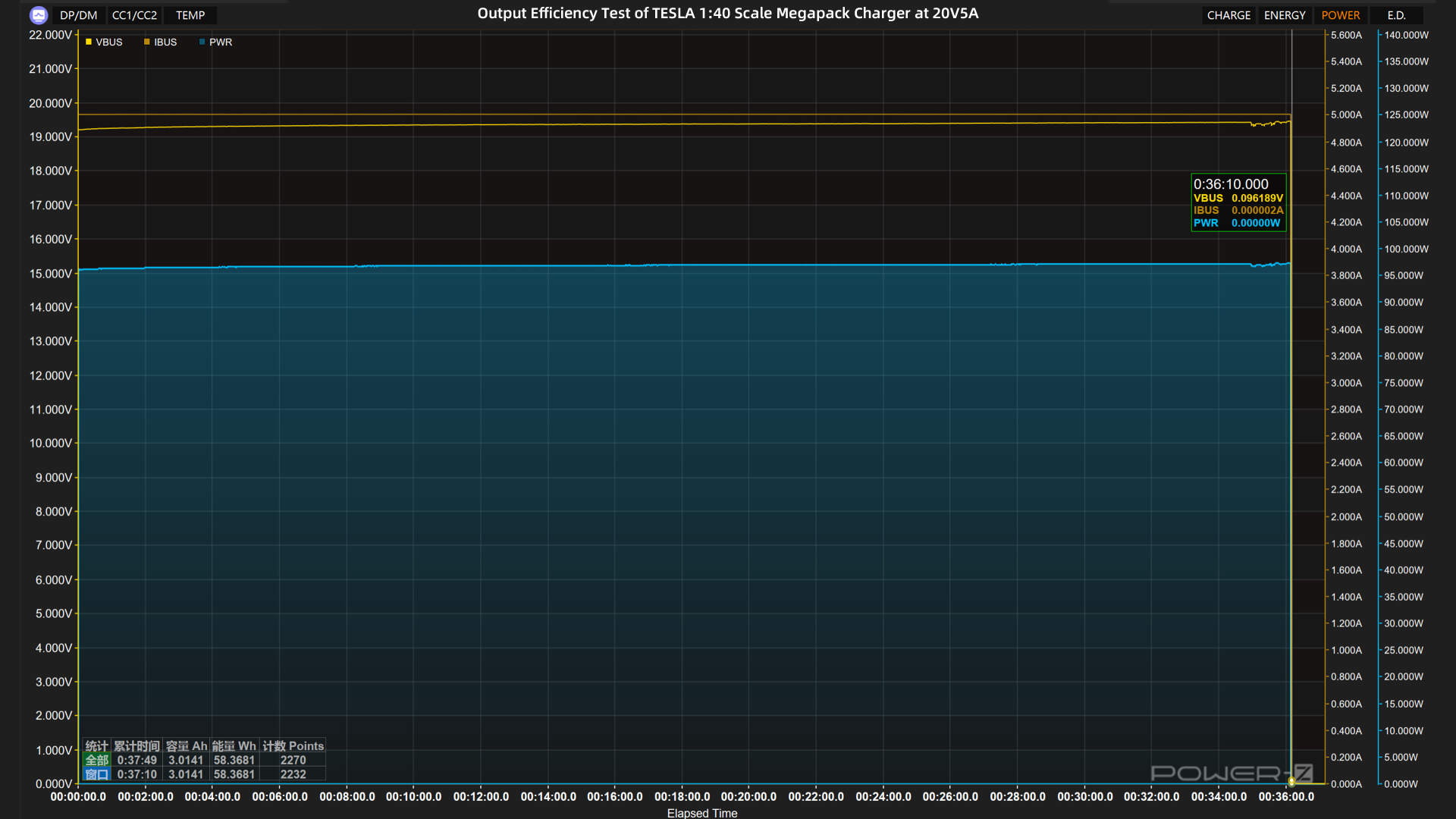Click the Elapsed Time axis label
Screen dimensions: 1456x819
[x=701, y=813]
